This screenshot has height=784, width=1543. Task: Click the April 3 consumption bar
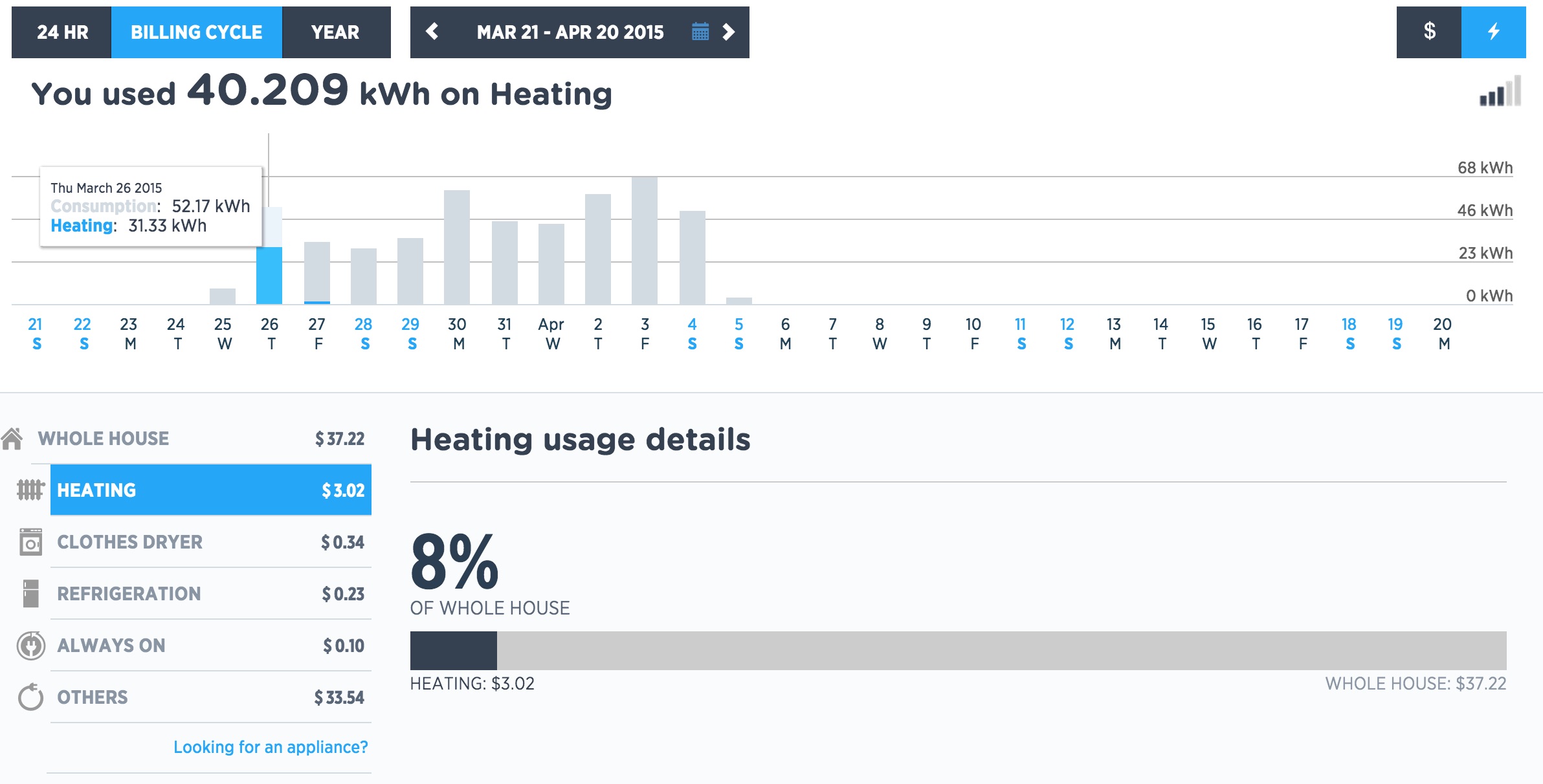[645, 241]
